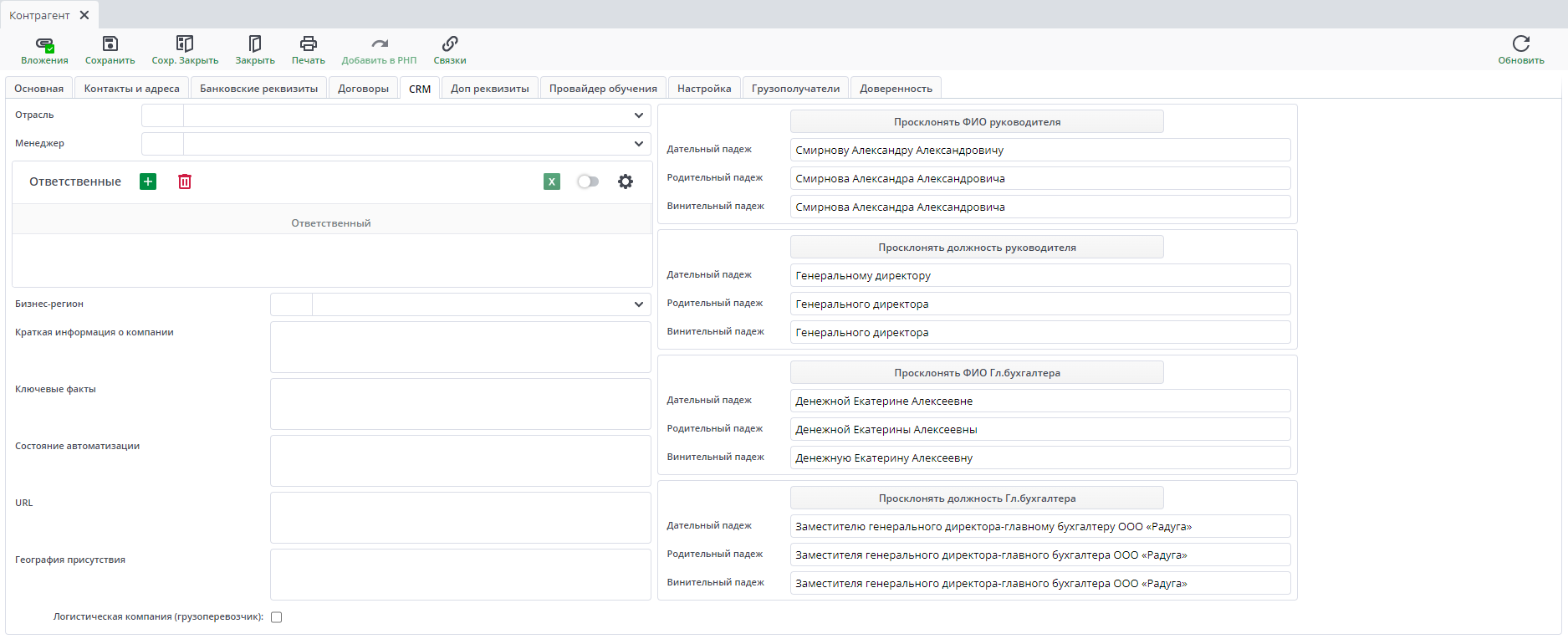
Task: Click родительный падеж field for должность Гл.бухгалтера
Action: click(1040, 555)
